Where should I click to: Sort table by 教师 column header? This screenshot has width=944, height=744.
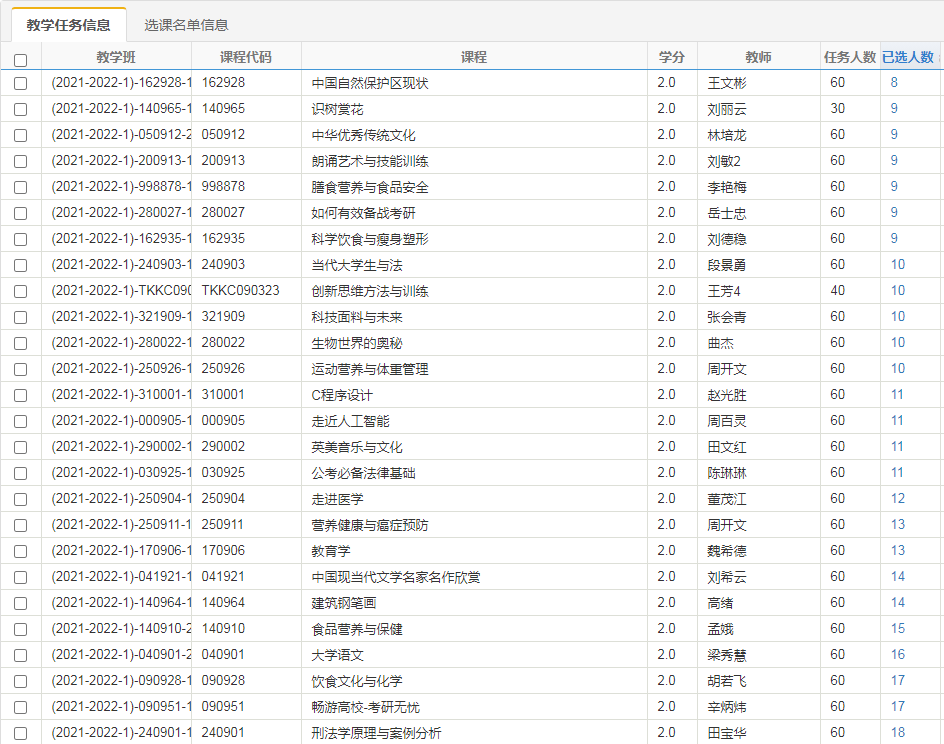click(x=758, y=57)
